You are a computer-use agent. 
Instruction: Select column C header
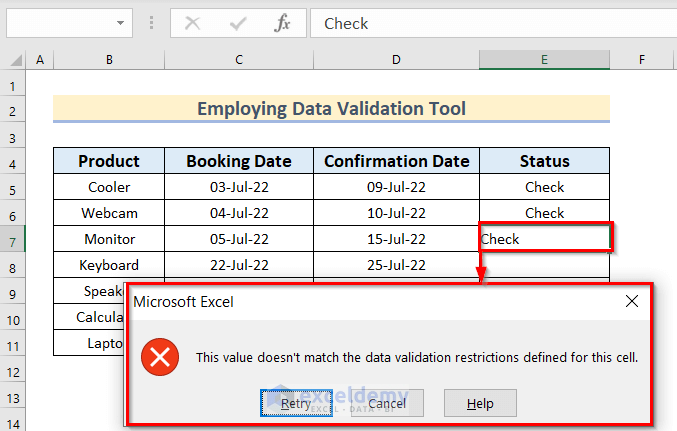(x=239, y=60)
